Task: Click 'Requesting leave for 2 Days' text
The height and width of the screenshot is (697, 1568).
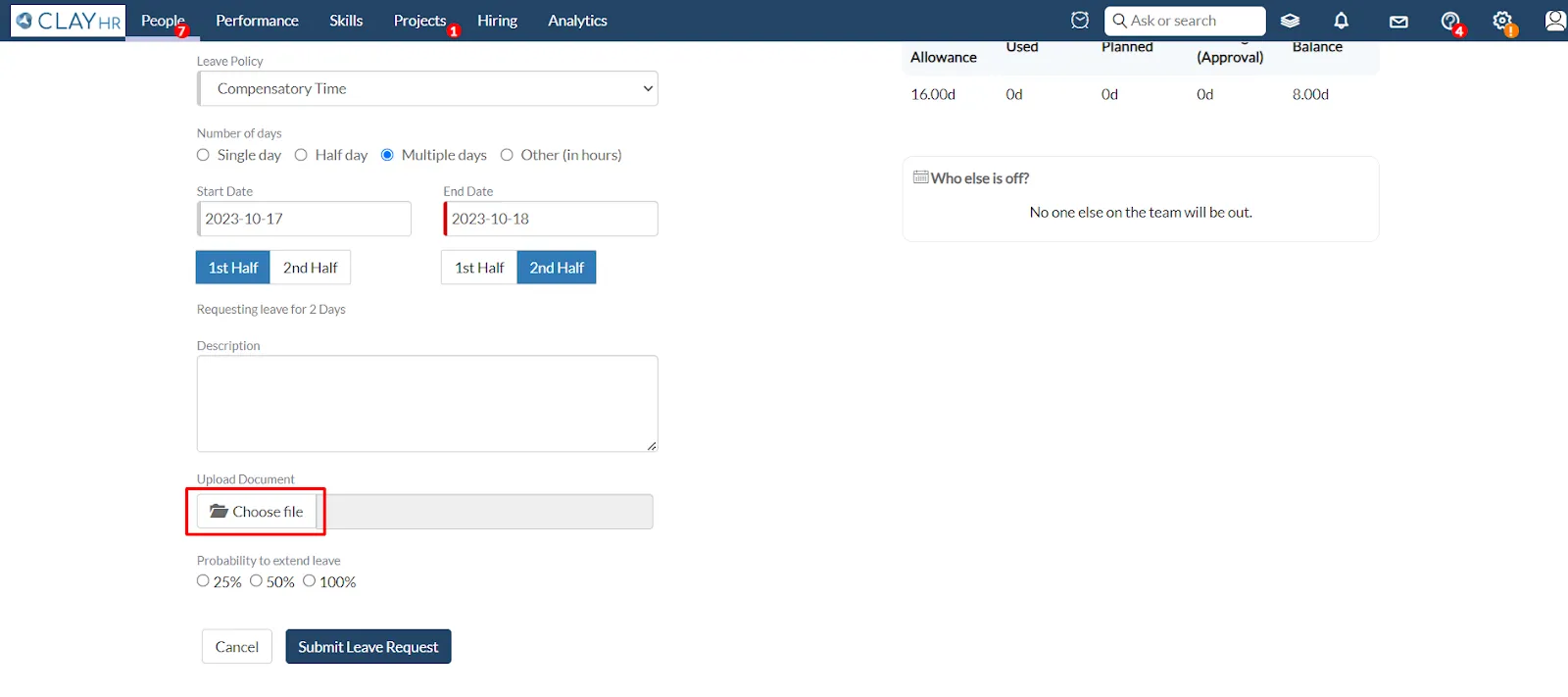Action: [271, 310]
